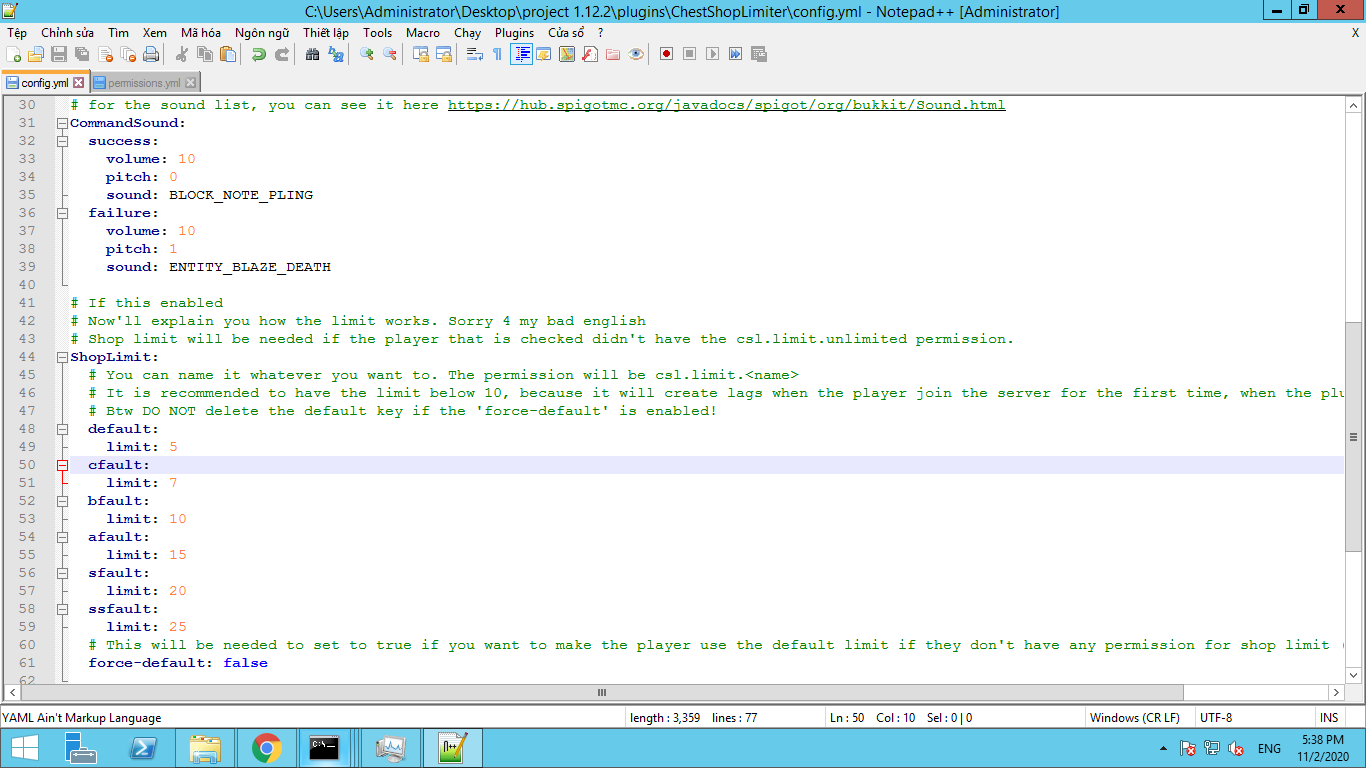Viewport: 1366px width, 768px height.
Task: Click the Stop Recording macro icon
Action: [690, 54]
